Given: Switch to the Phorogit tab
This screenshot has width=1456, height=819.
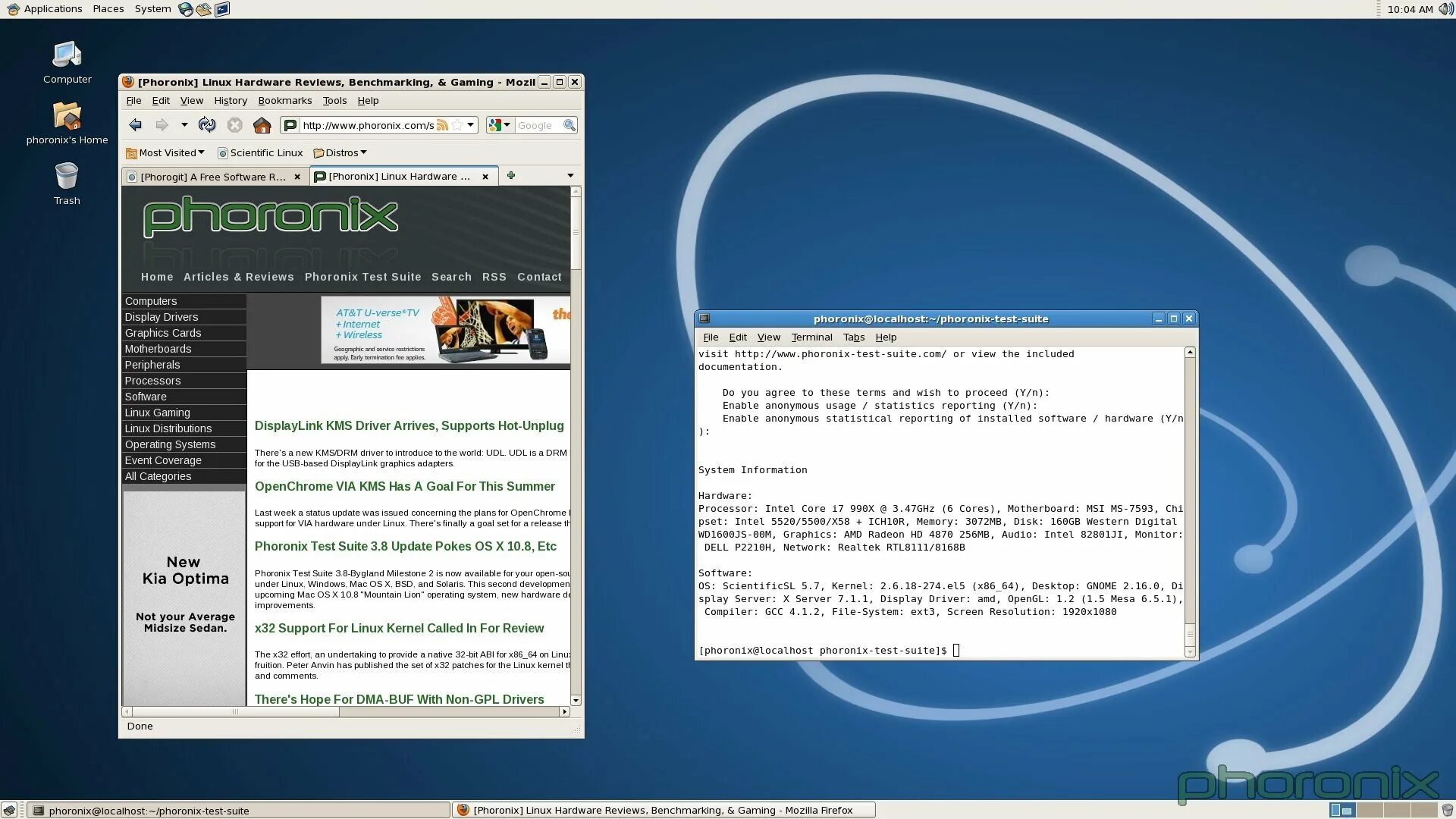Looking at the screenshot, I should 212,177.
